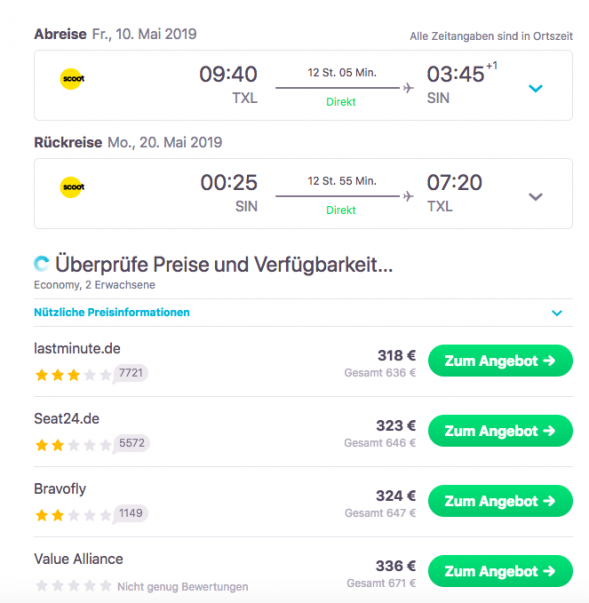Click the 7721 reviews bubble for lastminute.de
The height and width of the screenshot is (603, 589).
pos(131,373)
